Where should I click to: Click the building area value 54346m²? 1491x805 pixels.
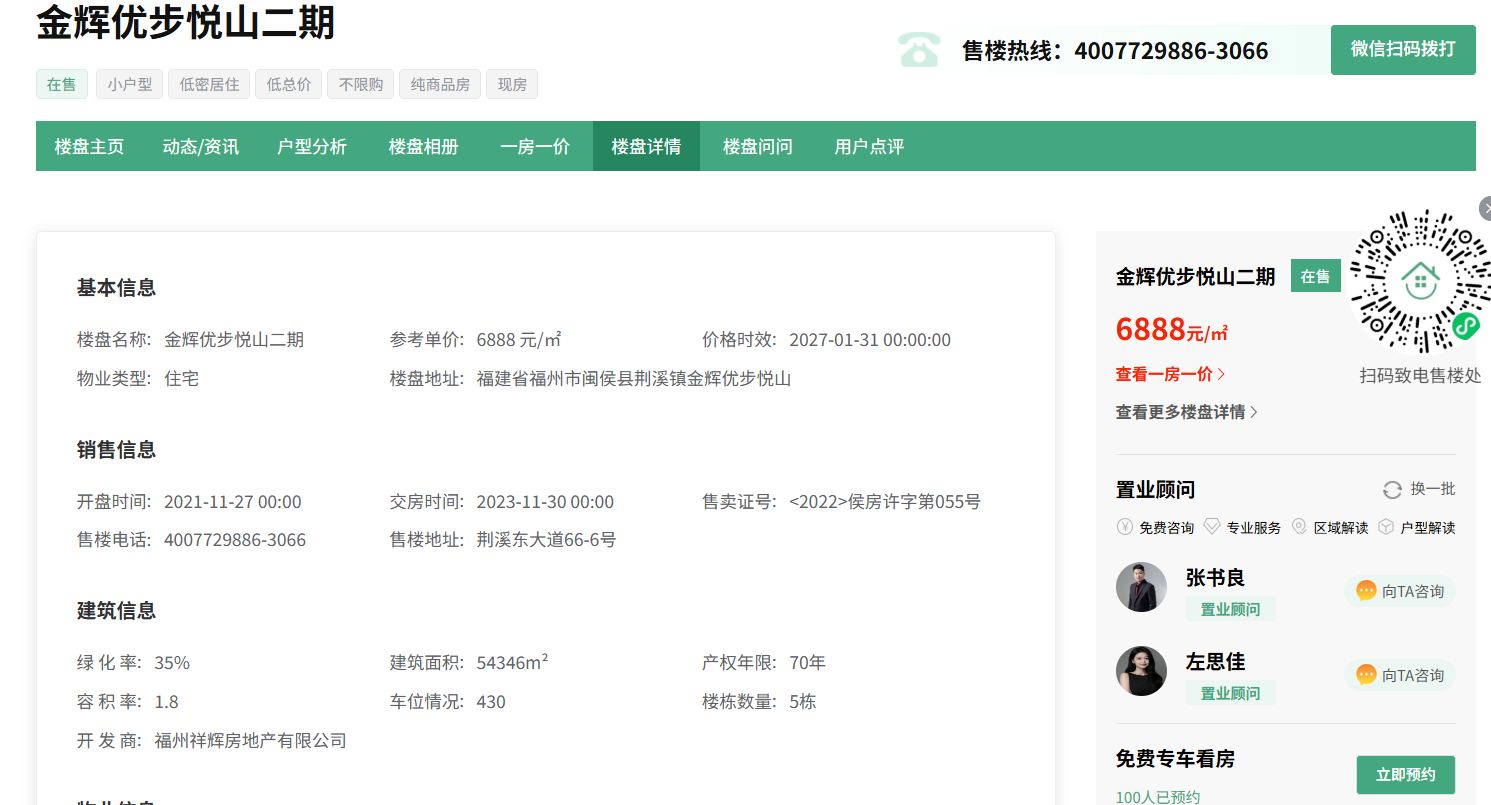click(x=512, y=663)
